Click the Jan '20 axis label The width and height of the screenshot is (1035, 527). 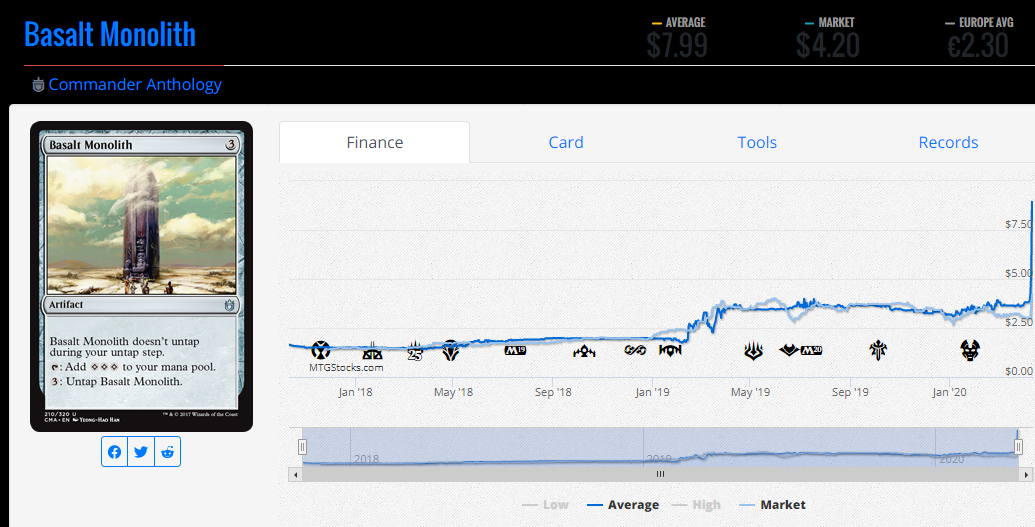coord(949,392)
